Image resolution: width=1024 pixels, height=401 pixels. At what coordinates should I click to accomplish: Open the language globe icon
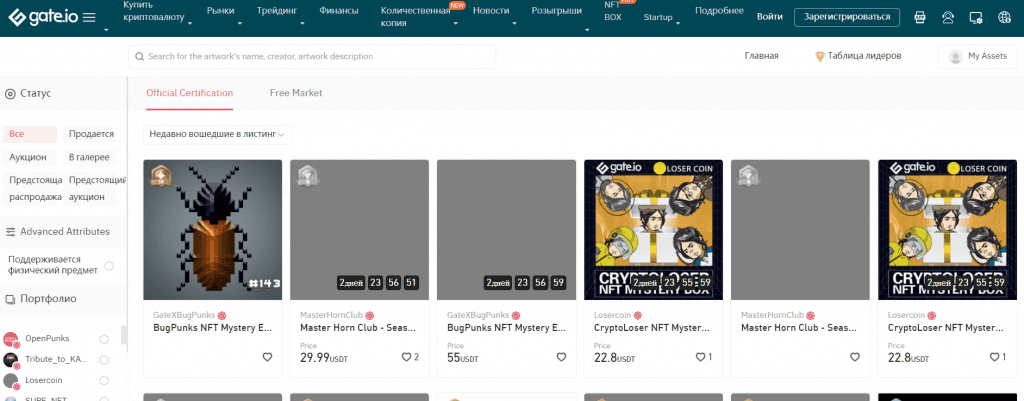click(1004, 18)
